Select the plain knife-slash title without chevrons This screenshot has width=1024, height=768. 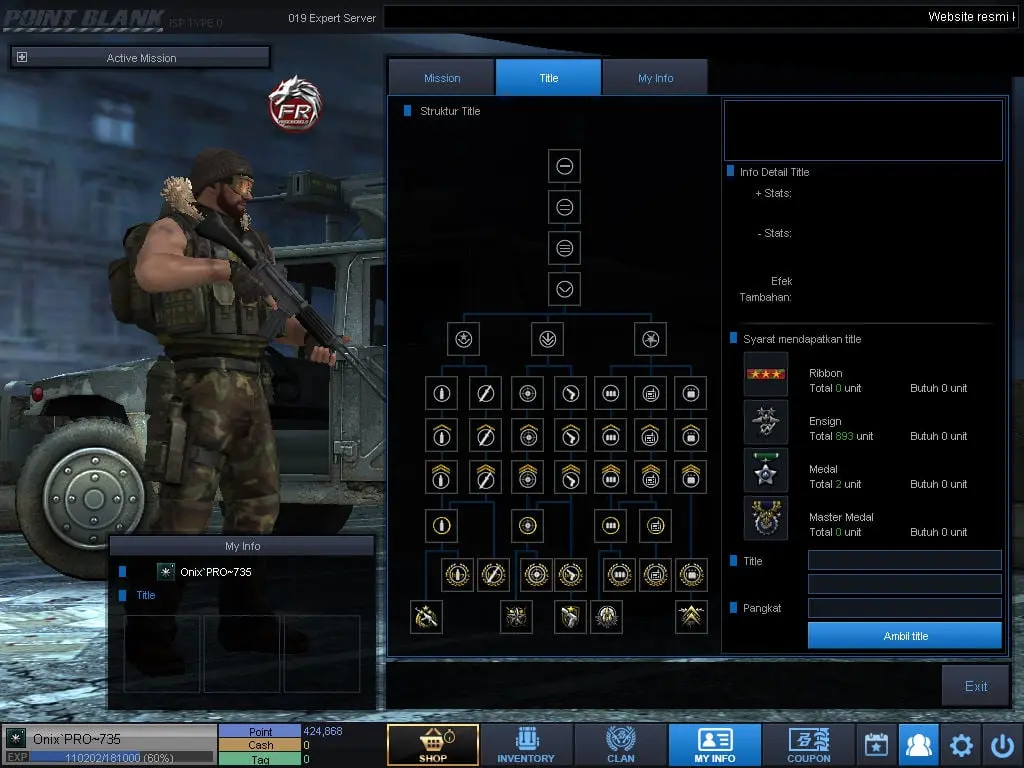pyautogui.click(x=485, y=393)
